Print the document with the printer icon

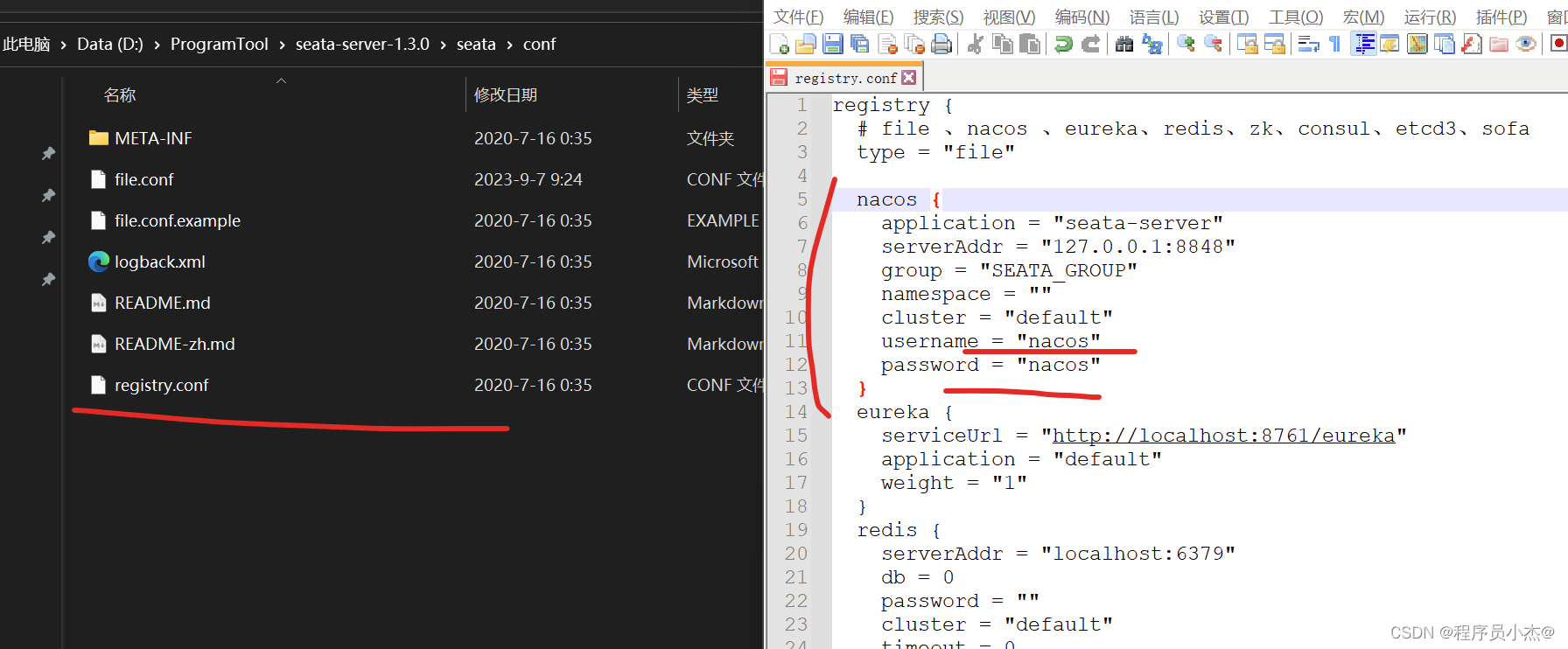point(941,44)
